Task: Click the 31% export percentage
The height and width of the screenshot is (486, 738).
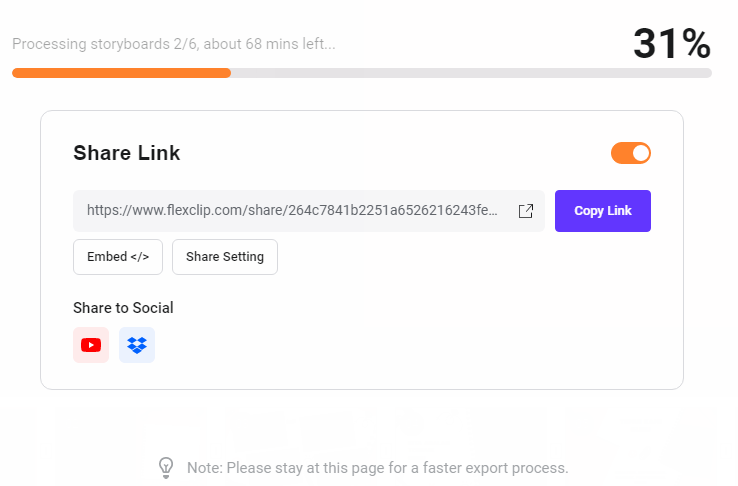Action: coord(672,44)
